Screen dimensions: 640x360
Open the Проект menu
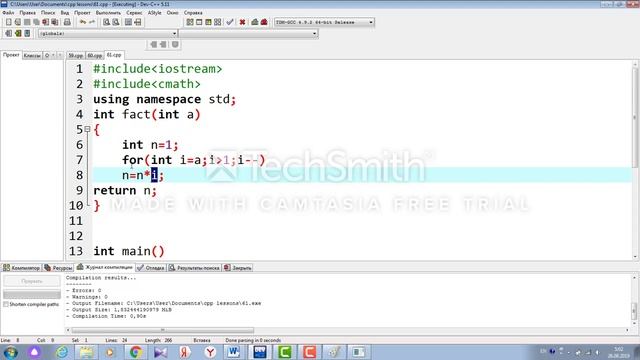(x=82, y=13)
